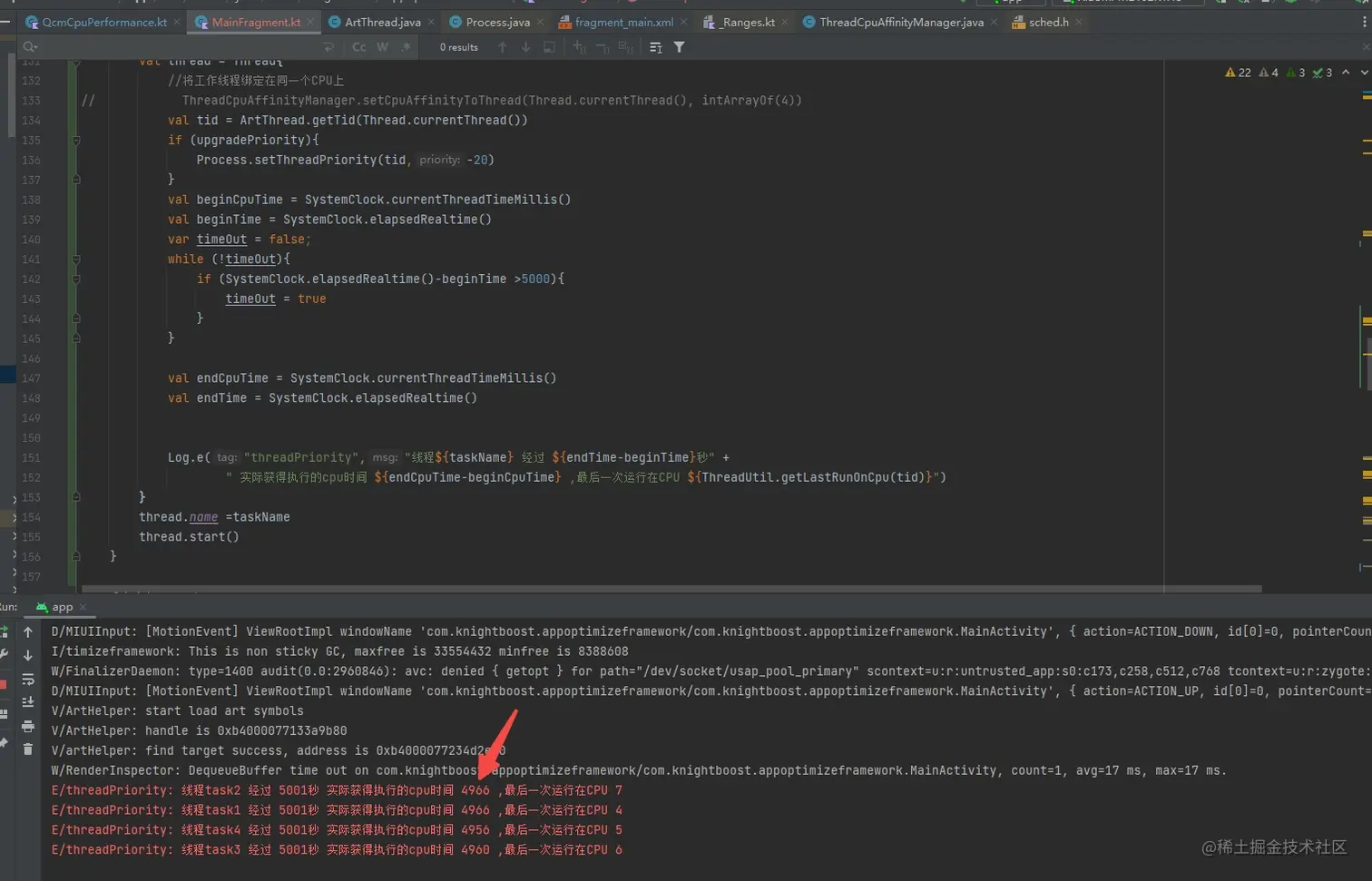Click log line for 线程task2
Viewport: 1372px width, 881px height.
coord(337,790)
